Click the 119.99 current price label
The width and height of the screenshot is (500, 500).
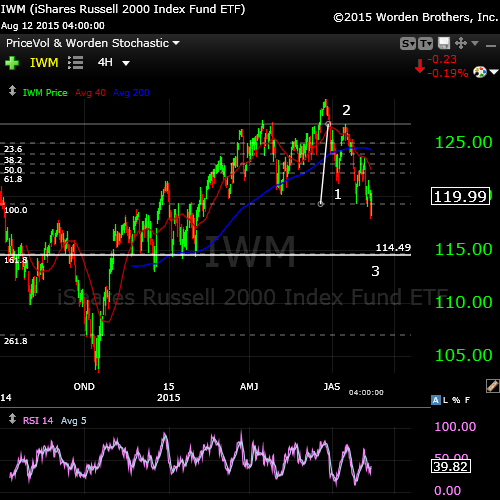point(460,196)
